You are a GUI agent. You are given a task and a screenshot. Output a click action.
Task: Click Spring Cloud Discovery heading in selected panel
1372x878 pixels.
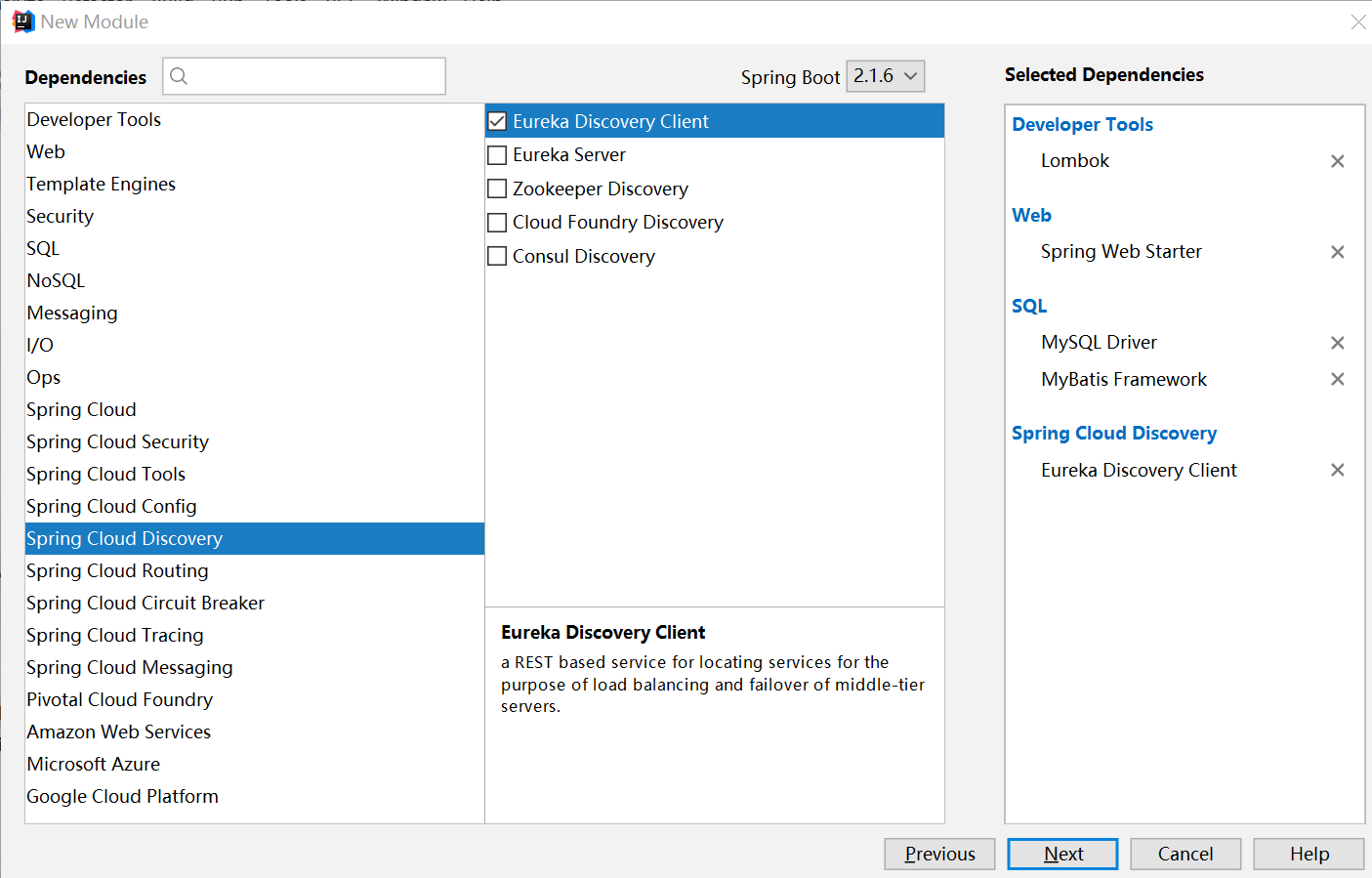point(1114,433)
